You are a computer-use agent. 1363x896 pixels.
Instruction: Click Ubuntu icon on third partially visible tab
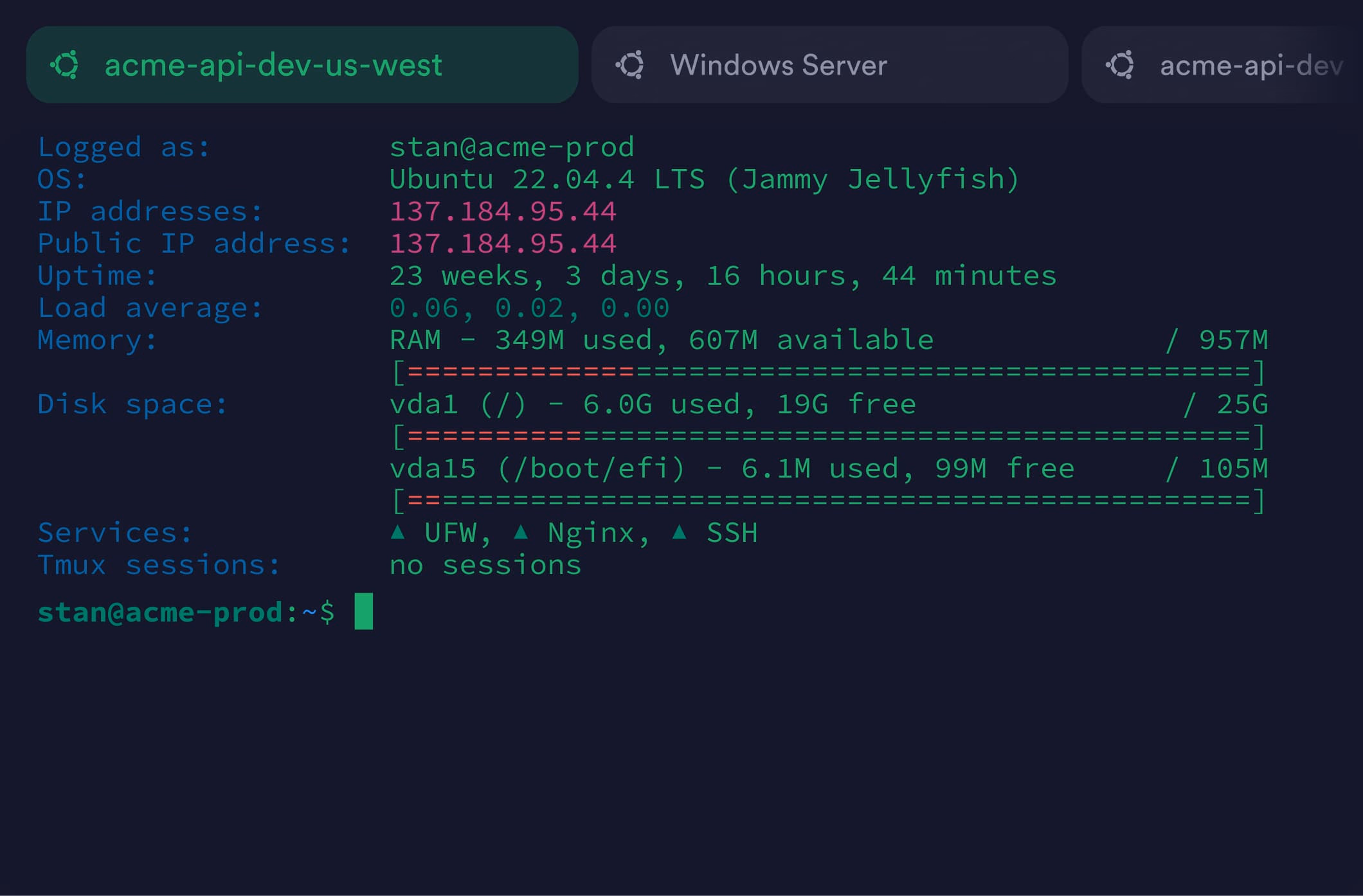tap(1120, 65)
